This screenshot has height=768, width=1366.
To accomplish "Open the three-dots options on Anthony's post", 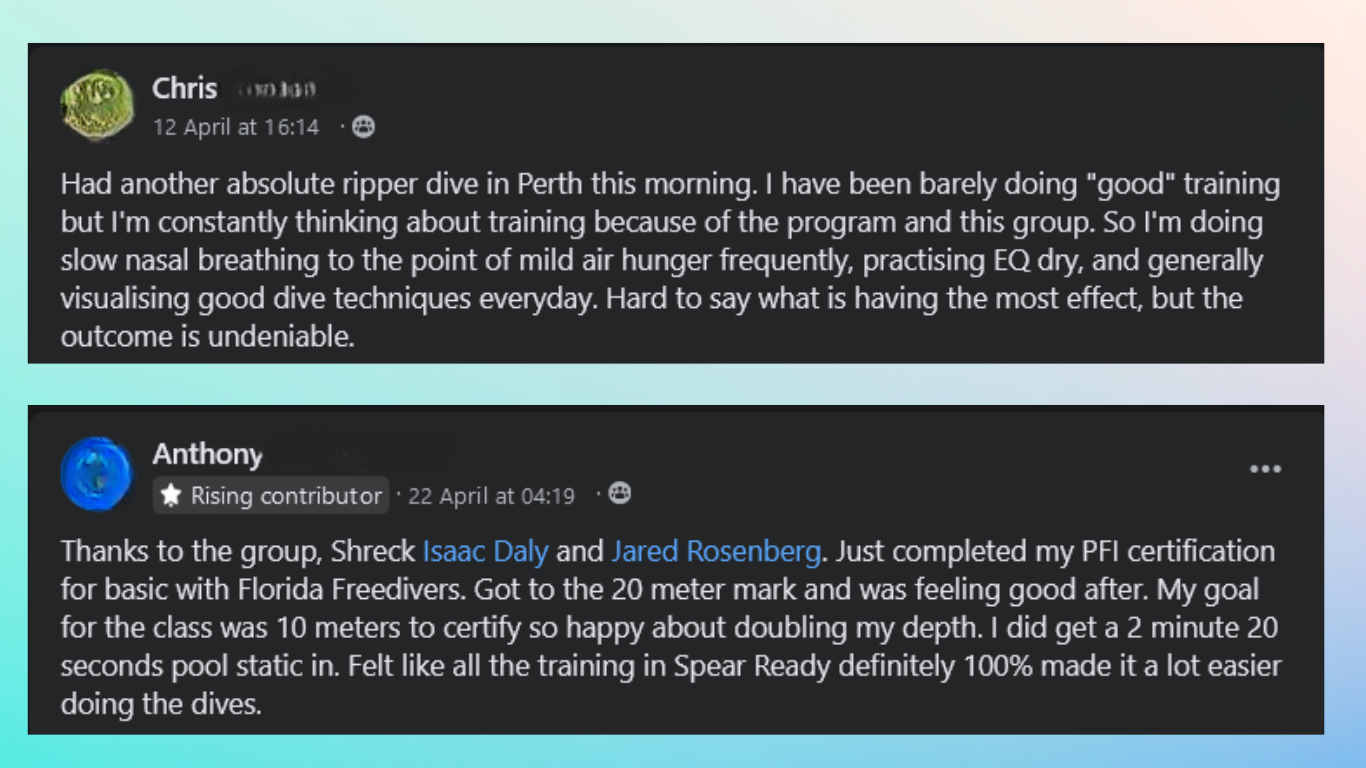I will pos(1265,469).
